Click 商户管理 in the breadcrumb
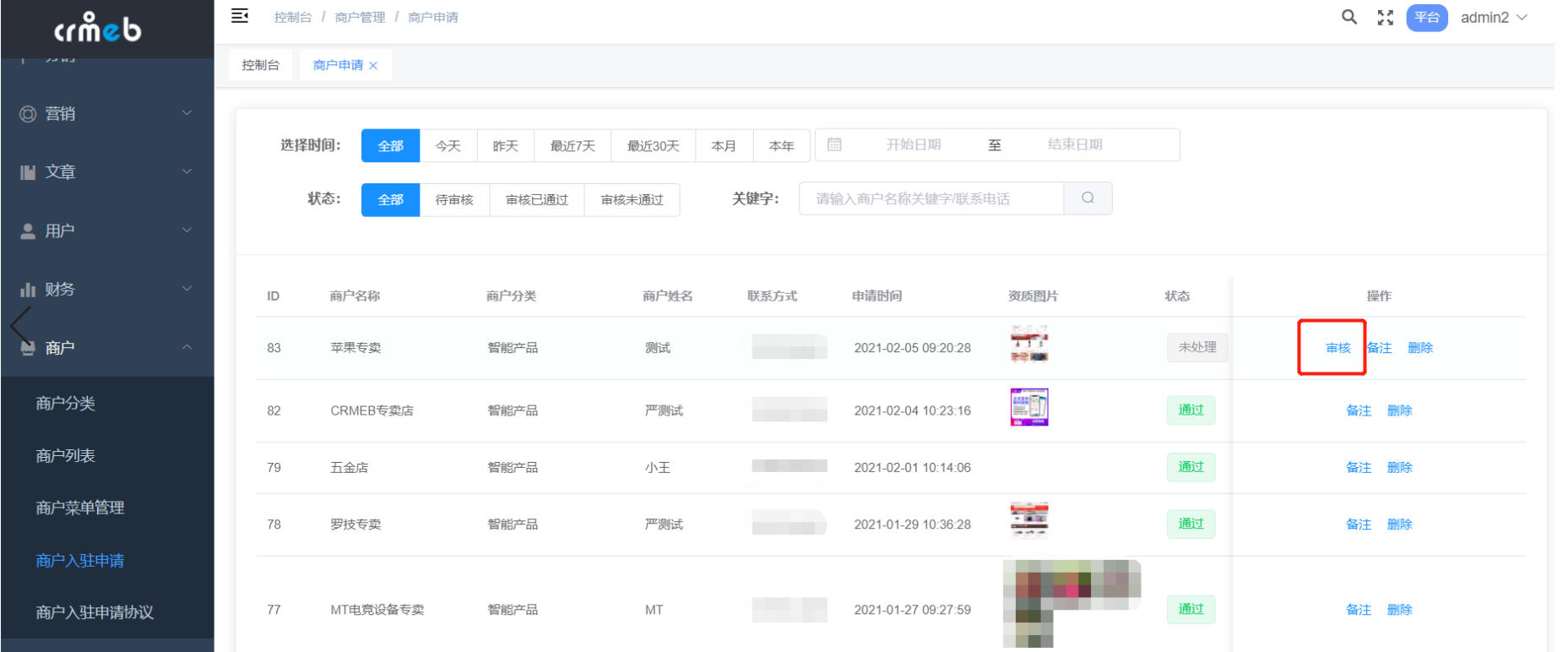Viewport: 1568px width, 652px height. click(x=360, y=17)
